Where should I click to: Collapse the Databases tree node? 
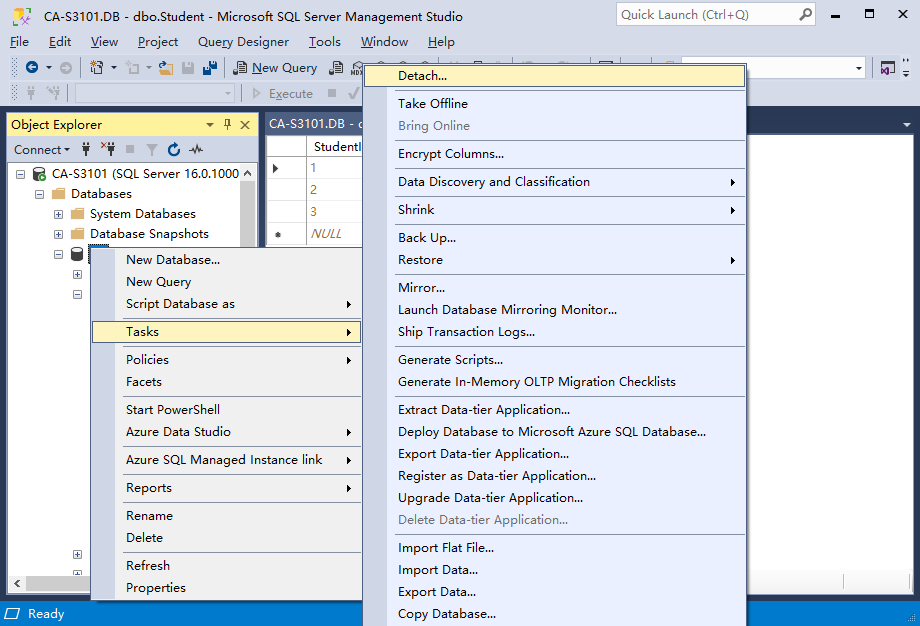[40, 194]
